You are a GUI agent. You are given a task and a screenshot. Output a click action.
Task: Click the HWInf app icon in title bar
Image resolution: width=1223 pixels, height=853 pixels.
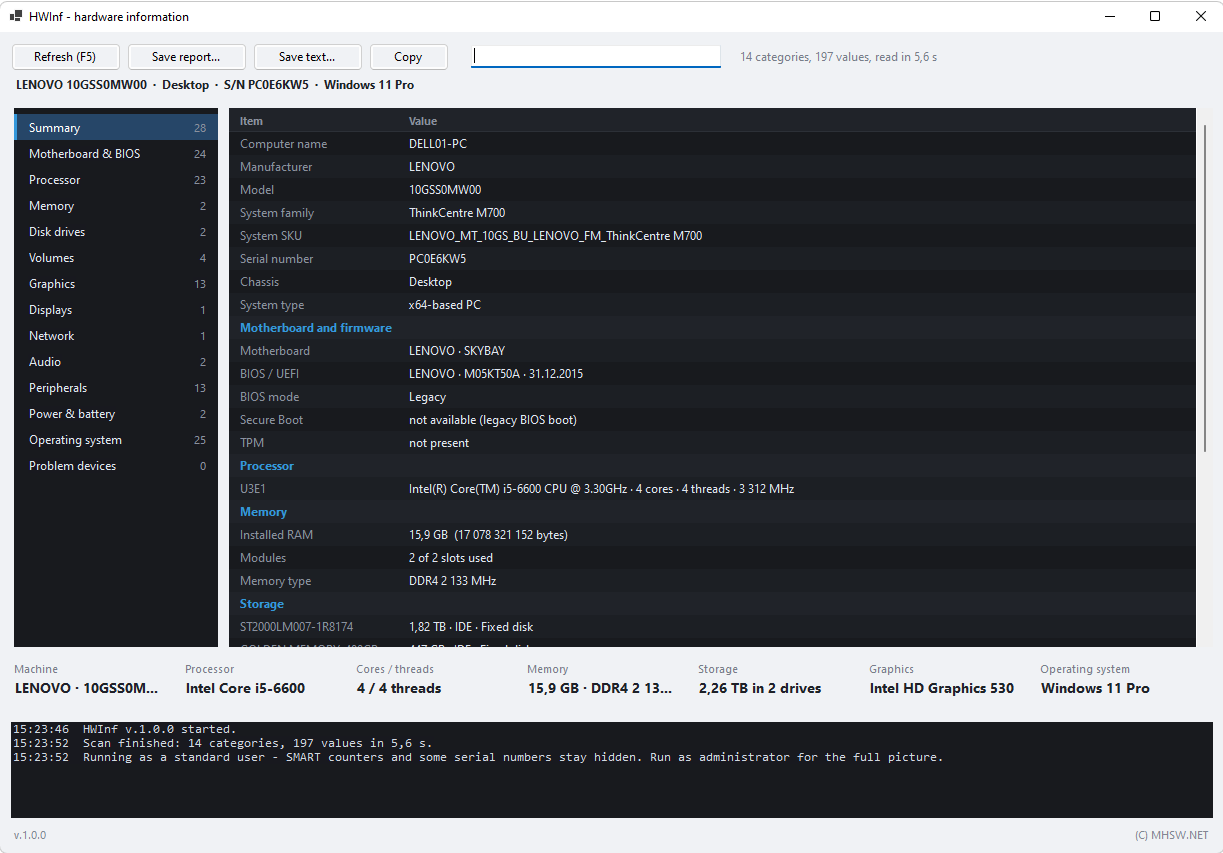click(x=16, y=16)
